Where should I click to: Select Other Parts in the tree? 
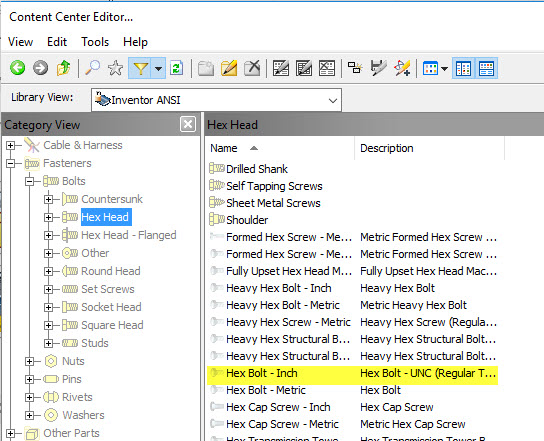tap(71, 433)
